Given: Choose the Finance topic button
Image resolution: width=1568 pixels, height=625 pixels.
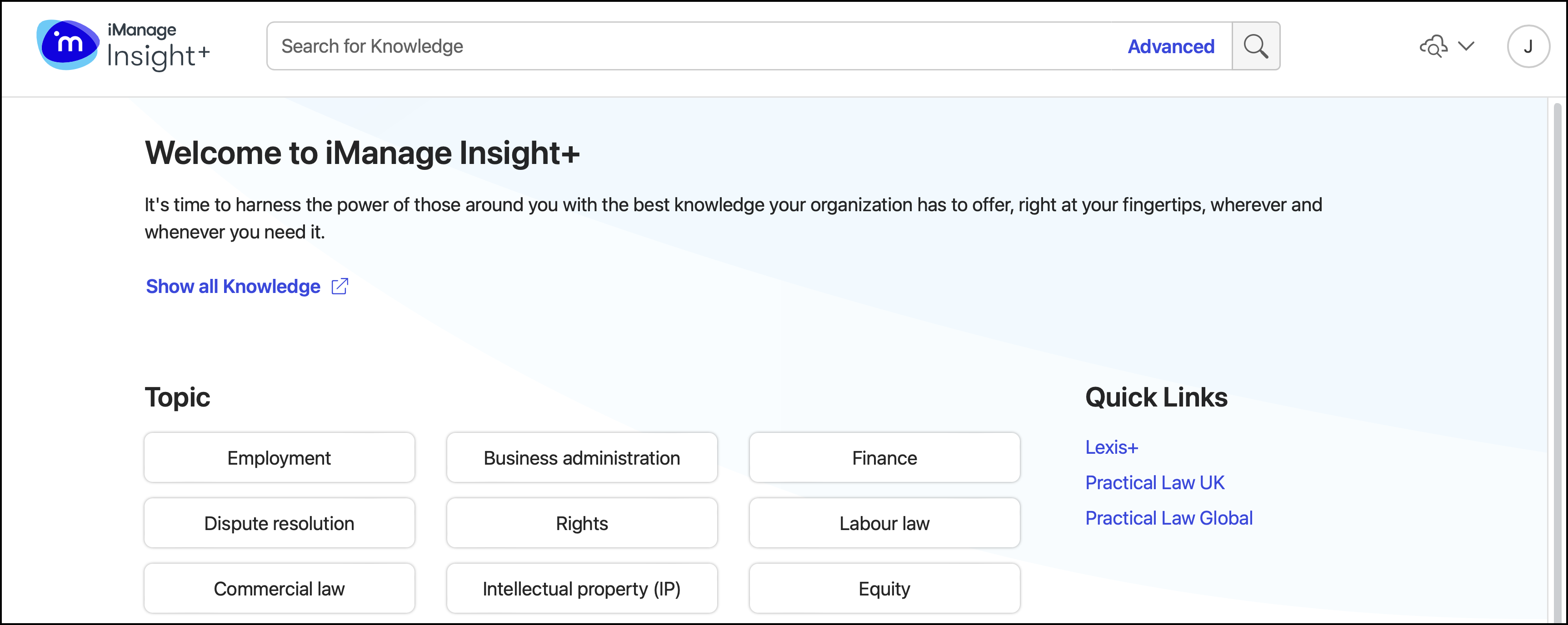Looking at the screenshot, I should (x=884, y=458).
